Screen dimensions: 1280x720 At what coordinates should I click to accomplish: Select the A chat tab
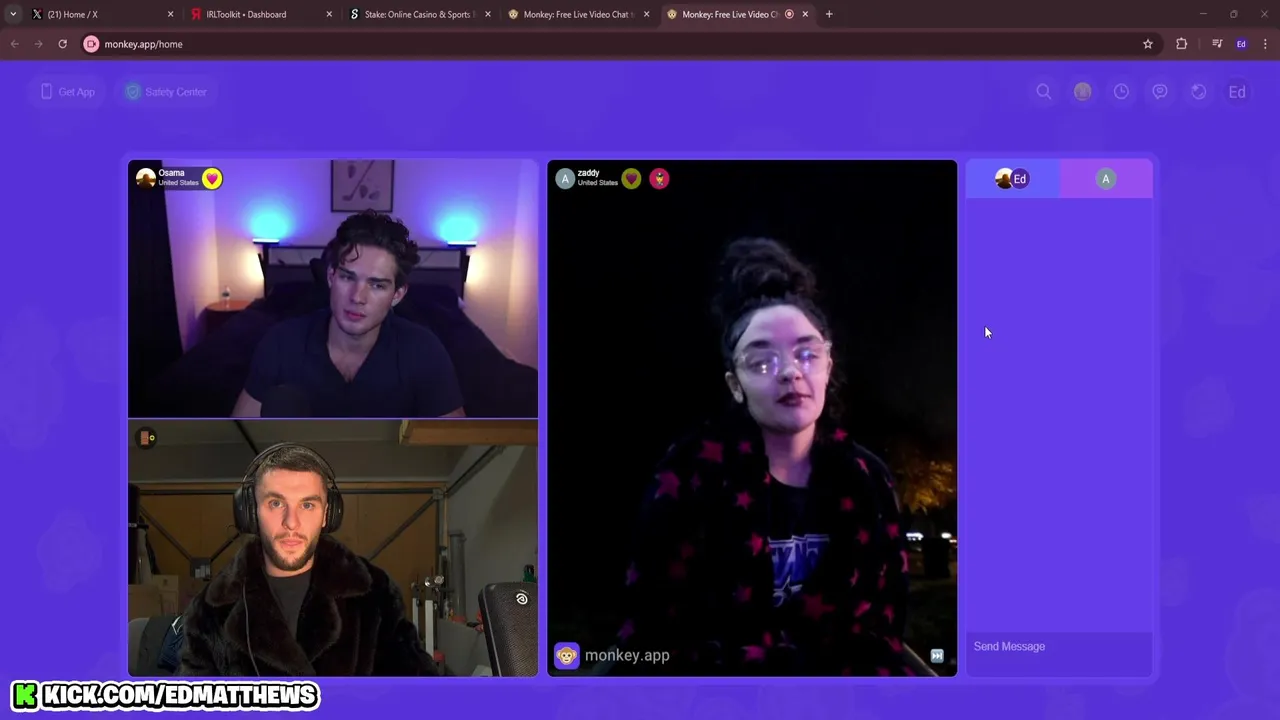1106,179
